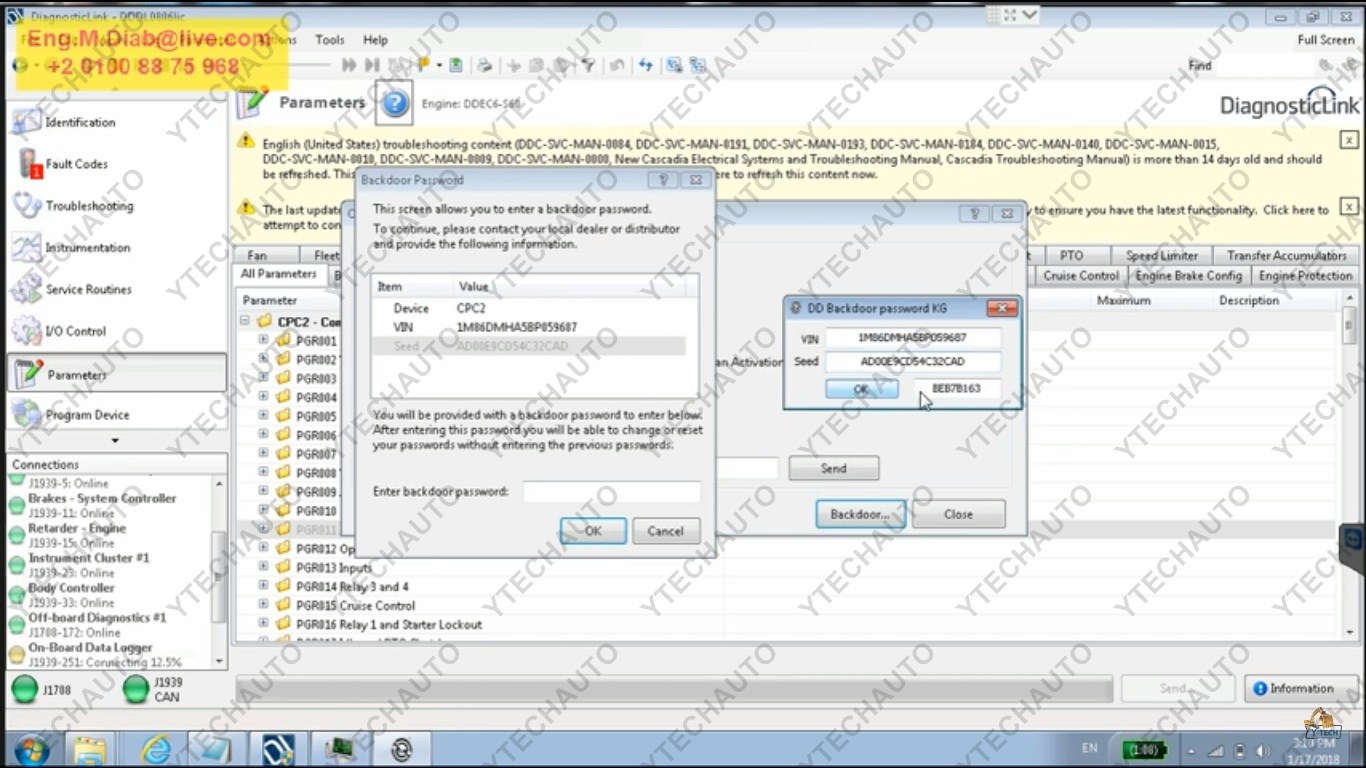The width and height of the screenshot is (1366, 768).
Task: Expand the PGR005 tree node
Action: (264, 415)
